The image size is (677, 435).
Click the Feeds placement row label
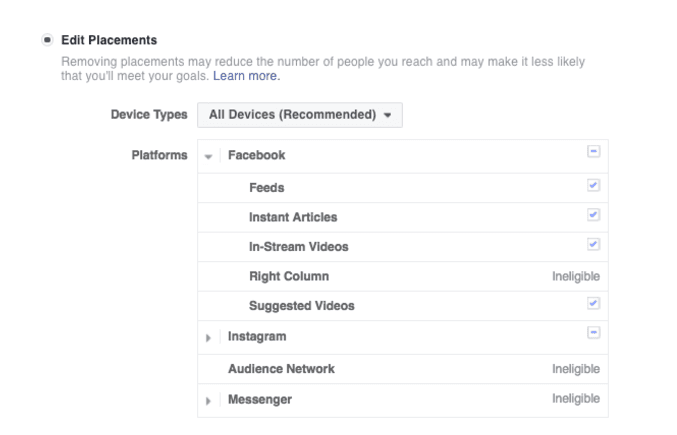[267, 187]
